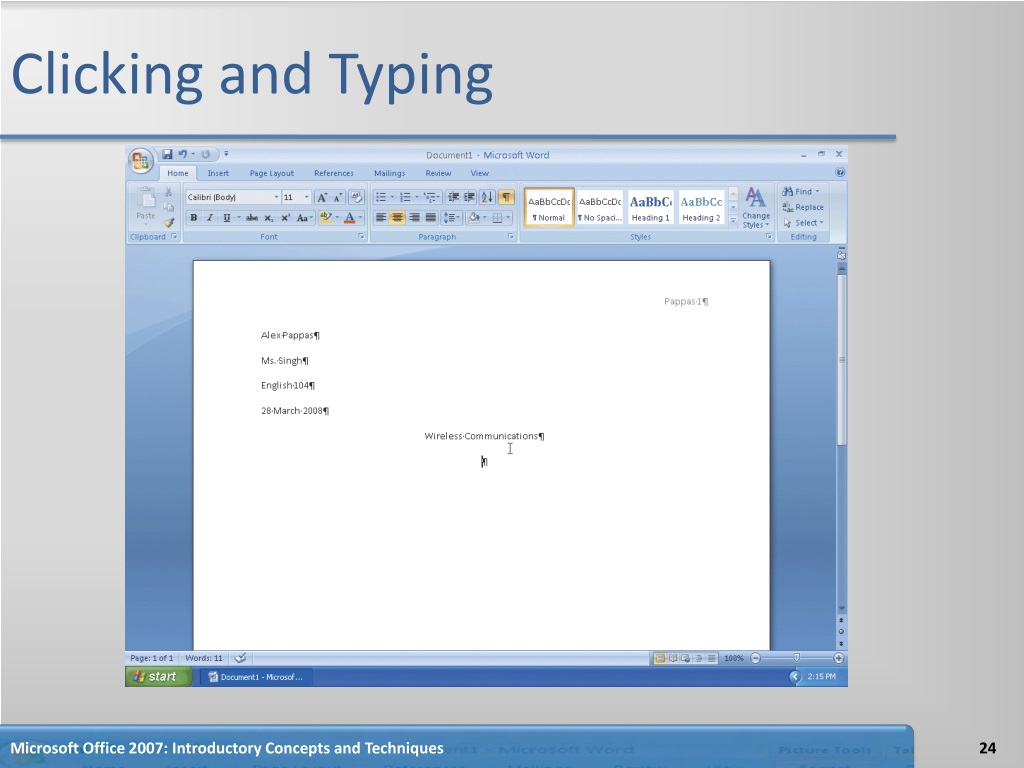The width and height of the screenshot is (1024, 768).
Task: Toggle Center alignment
Action: point(397,218)
